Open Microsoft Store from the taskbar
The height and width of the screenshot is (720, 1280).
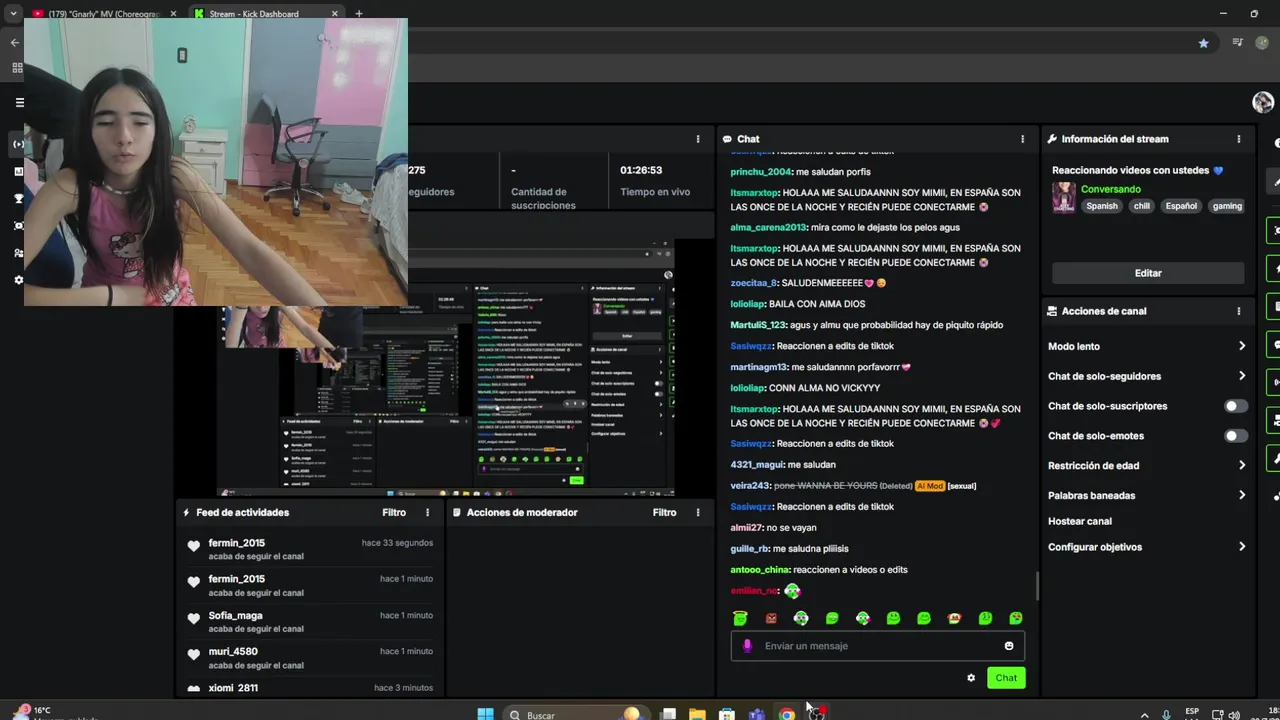(x=727, y=714)
